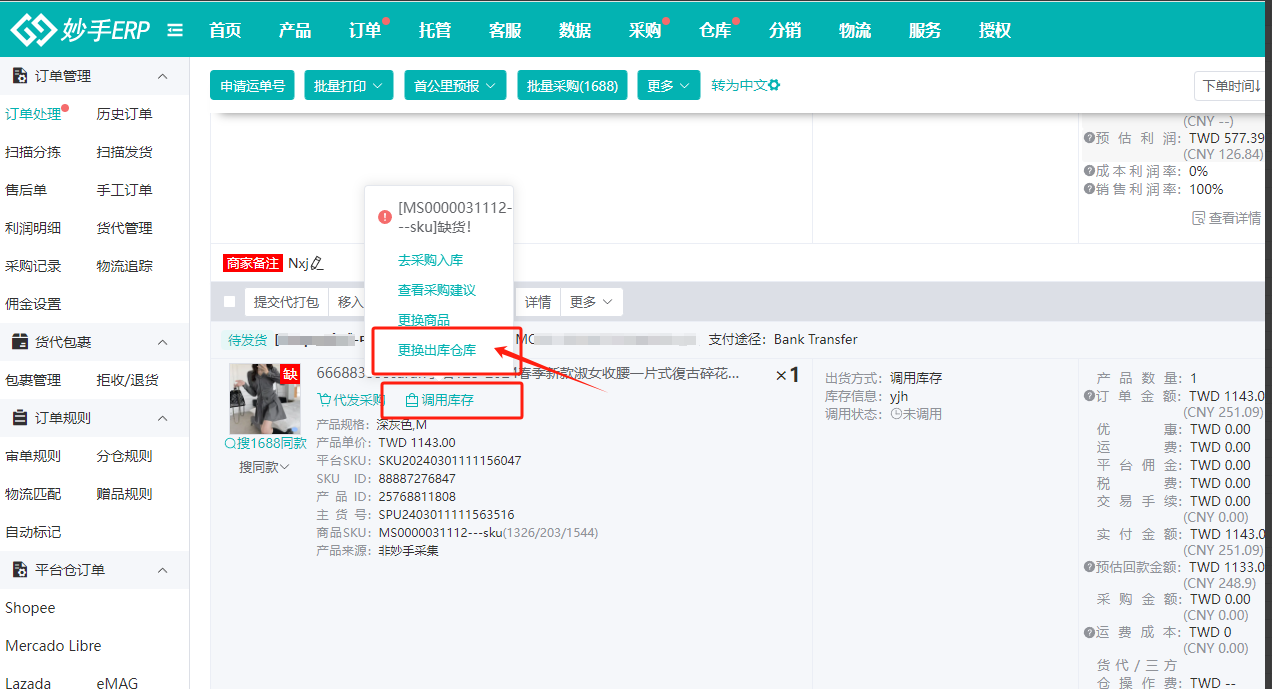Click the bag icon of 调用库存

[412, 400]
